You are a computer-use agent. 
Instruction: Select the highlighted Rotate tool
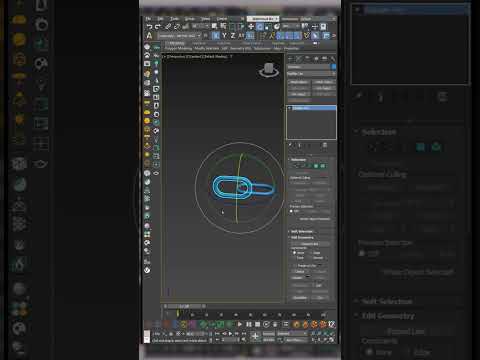pyautogui.click(x=260, y=27)
